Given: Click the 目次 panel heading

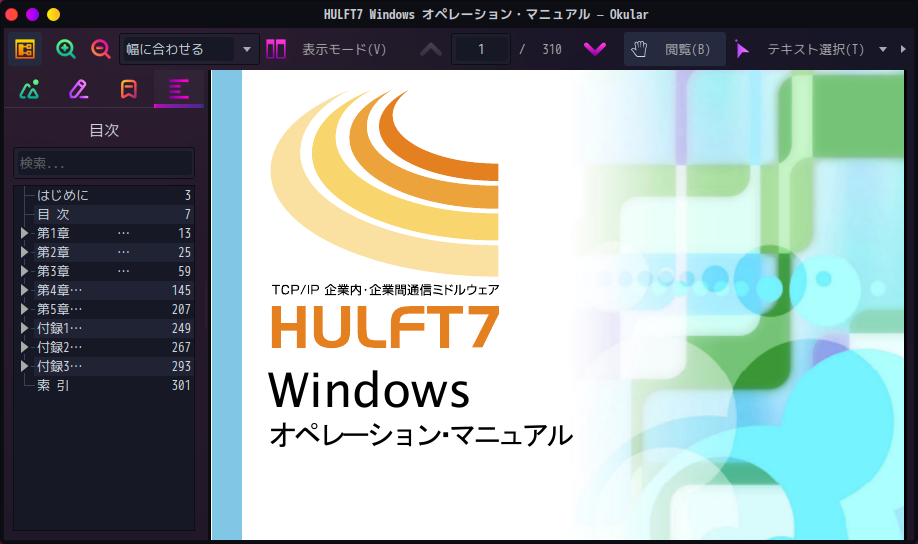Looking at the screenshot, I should 104,130.
